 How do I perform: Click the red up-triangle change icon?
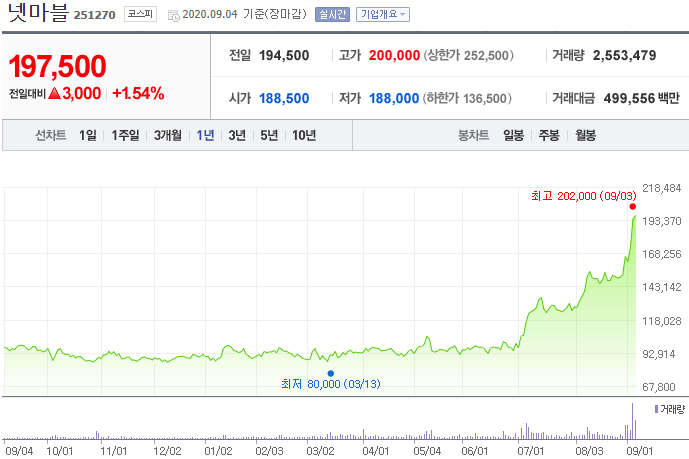point(54,93)
